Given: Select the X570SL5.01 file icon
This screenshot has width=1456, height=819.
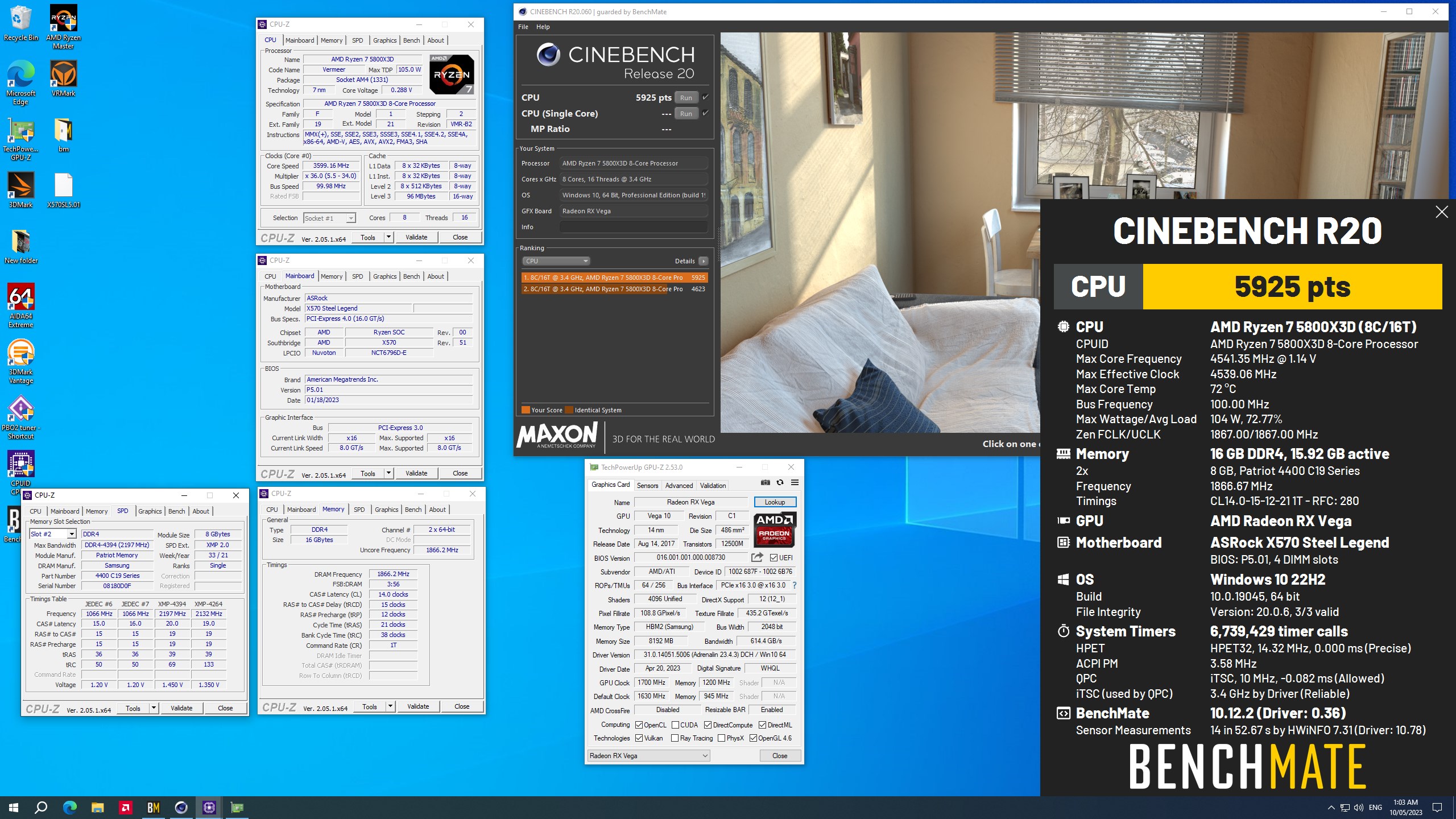Looking at the screenshot, I should pos(63,191).
